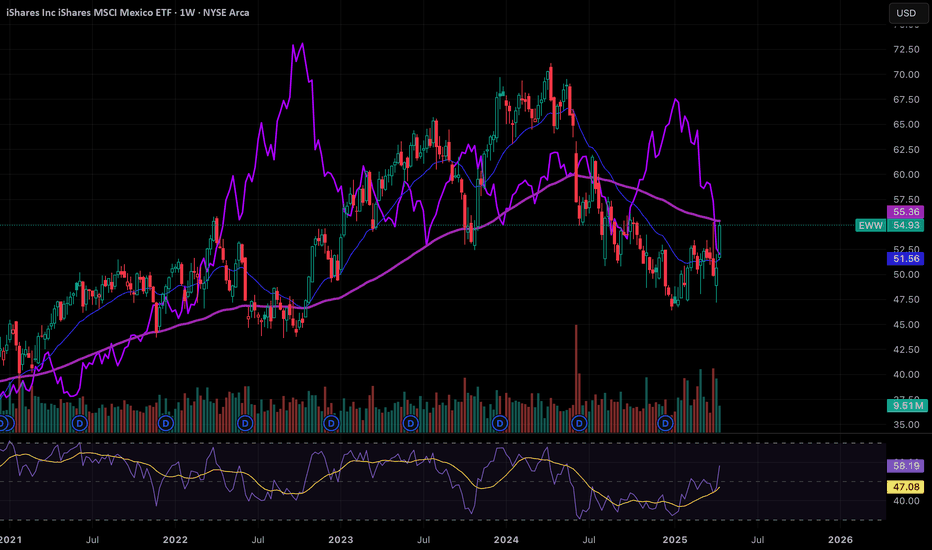Image resolution: width=932 pixels, height=550 pixels.
Task: Click the yellow 47.08 RSI average label
Action: point(906,486)
